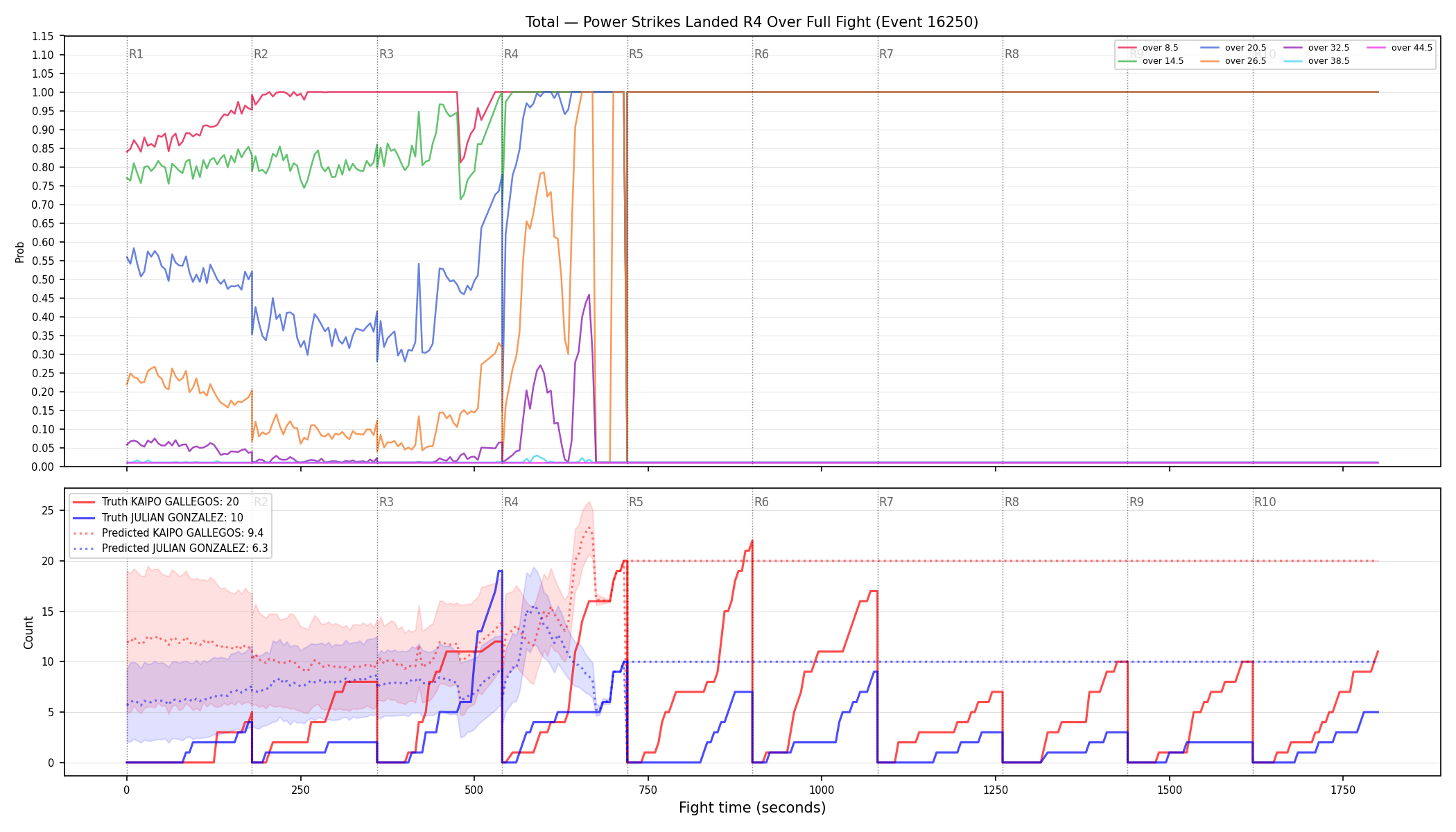1456x832 pixels.
Task: Click the R7 round marker in Count chart
Action: pyautogui.click(x=886, y=502)
